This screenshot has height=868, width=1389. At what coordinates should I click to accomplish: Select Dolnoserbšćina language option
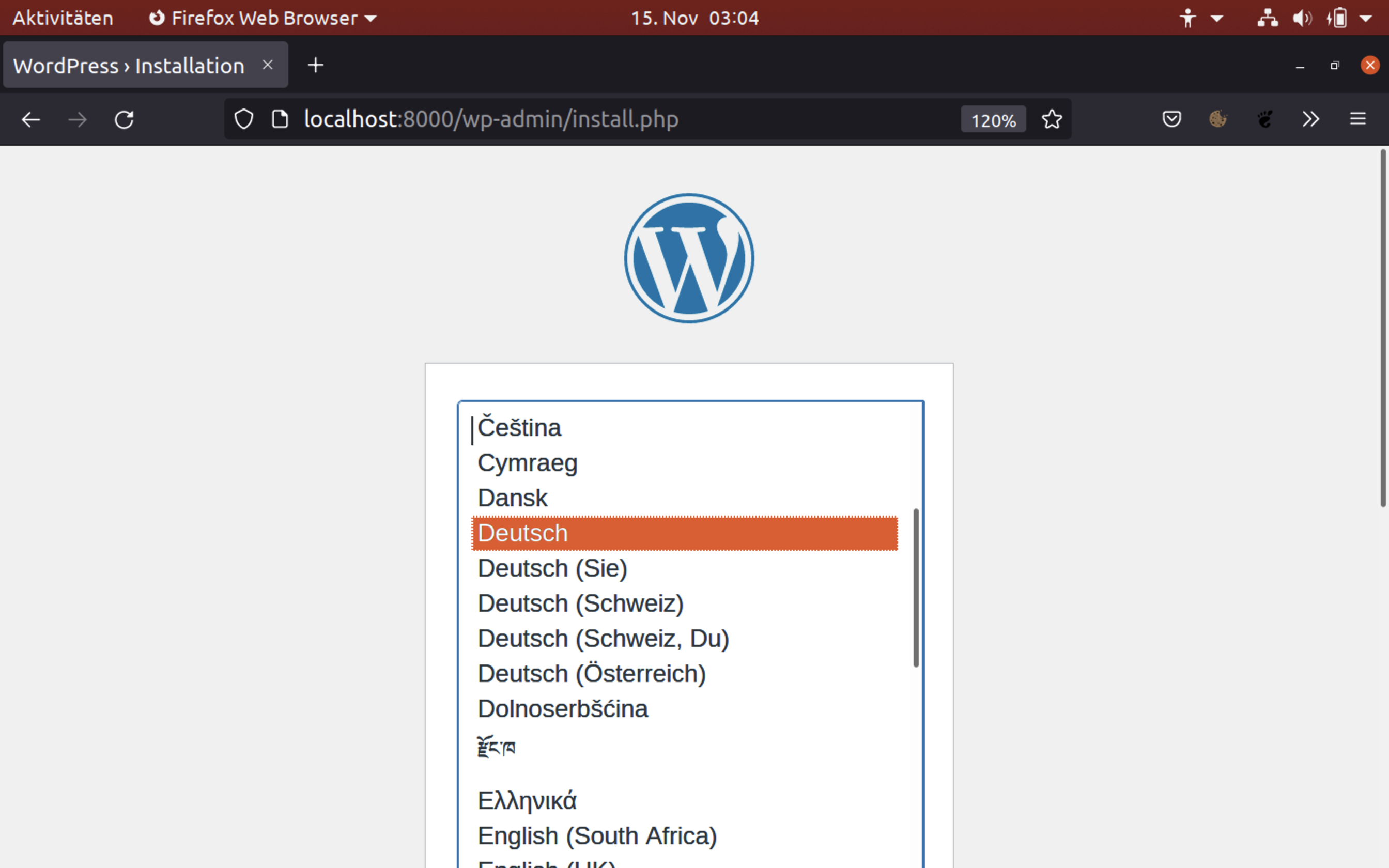562,708
